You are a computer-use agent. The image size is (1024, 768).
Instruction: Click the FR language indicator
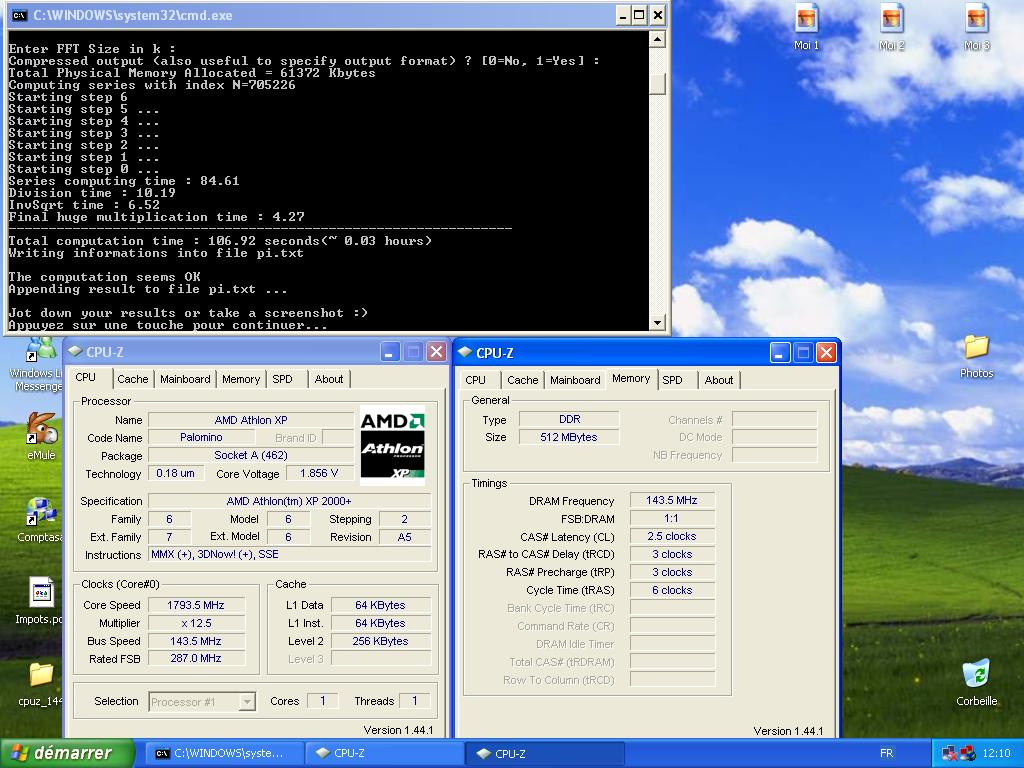(886, 753)
